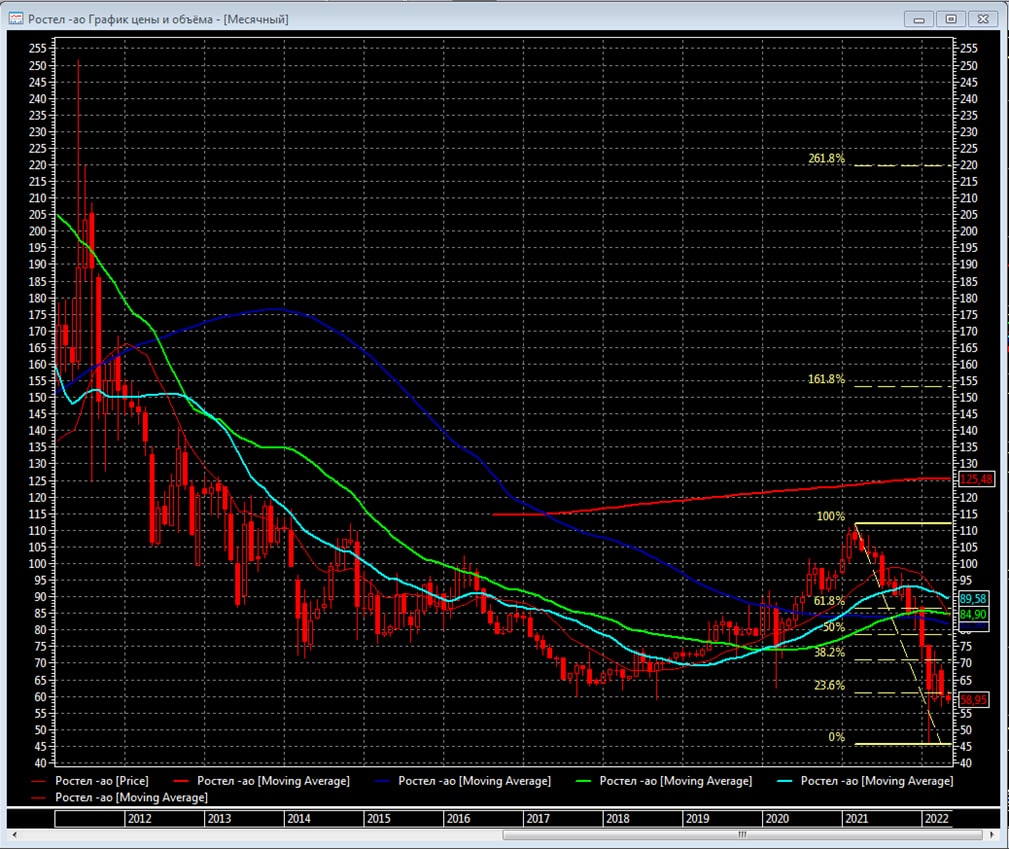This screenshot has width=1009, height=849.
Task: Click the 2016 year label on timeline
Action: tap(458, 819)
